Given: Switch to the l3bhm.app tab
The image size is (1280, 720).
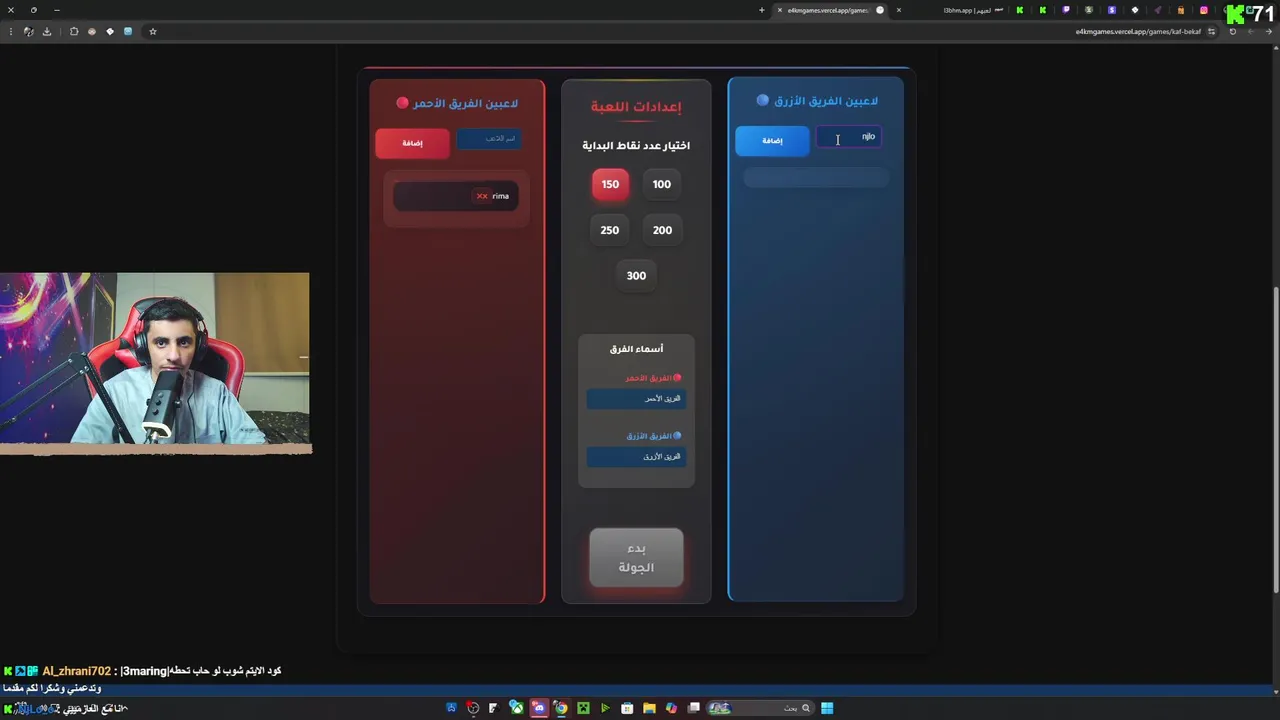Looking at the screenshot, I should [x=967, y=10].
